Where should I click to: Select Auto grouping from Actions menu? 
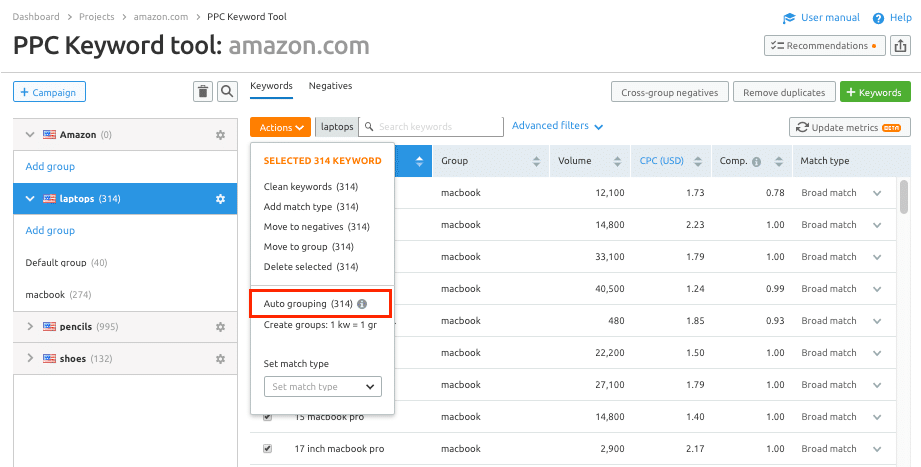tap(308, 304)
